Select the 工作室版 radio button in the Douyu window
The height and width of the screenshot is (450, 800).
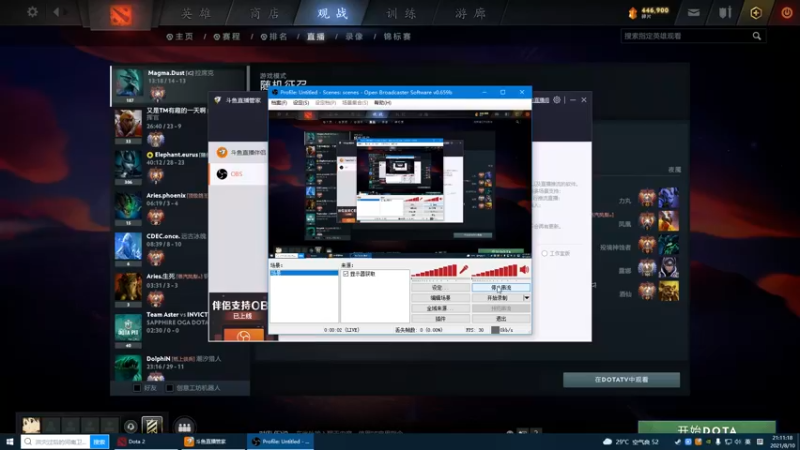(544, 254)
